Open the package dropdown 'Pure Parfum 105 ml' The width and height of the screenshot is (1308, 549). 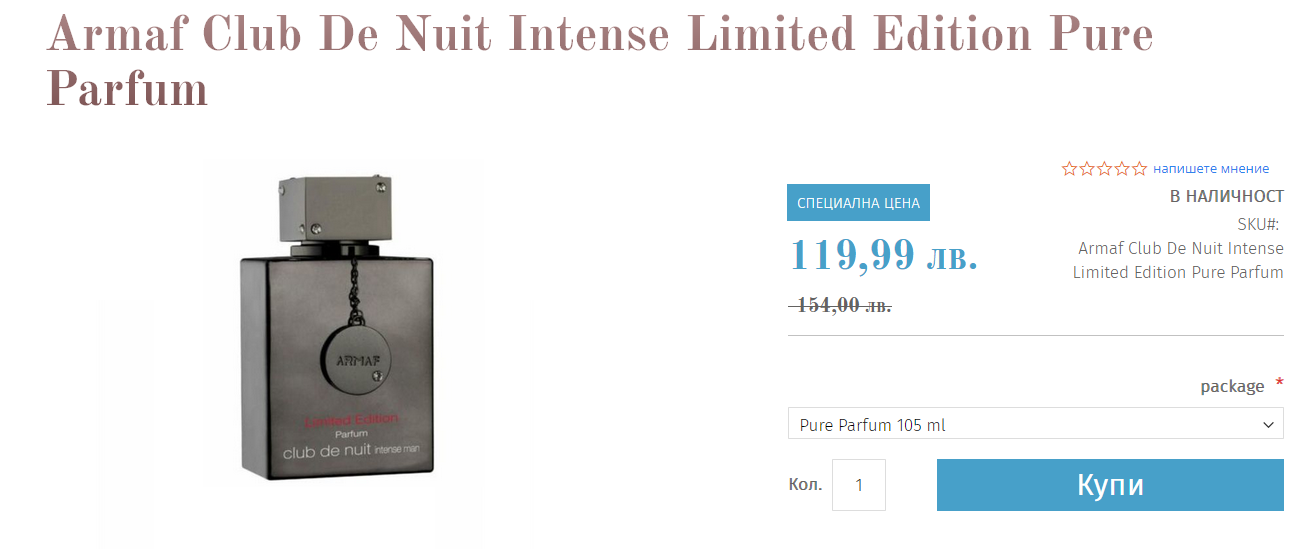[x=1036, y=425]
